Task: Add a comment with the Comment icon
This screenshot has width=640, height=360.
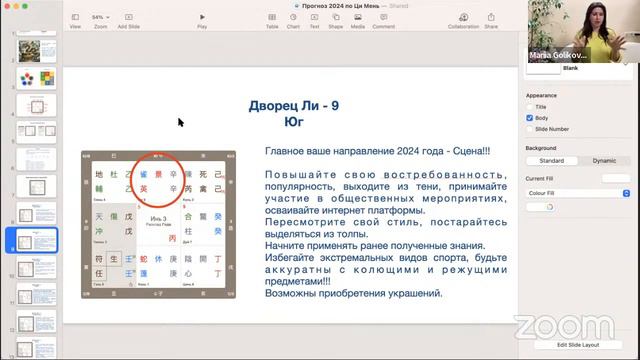Action: click(x=384, y=21)
